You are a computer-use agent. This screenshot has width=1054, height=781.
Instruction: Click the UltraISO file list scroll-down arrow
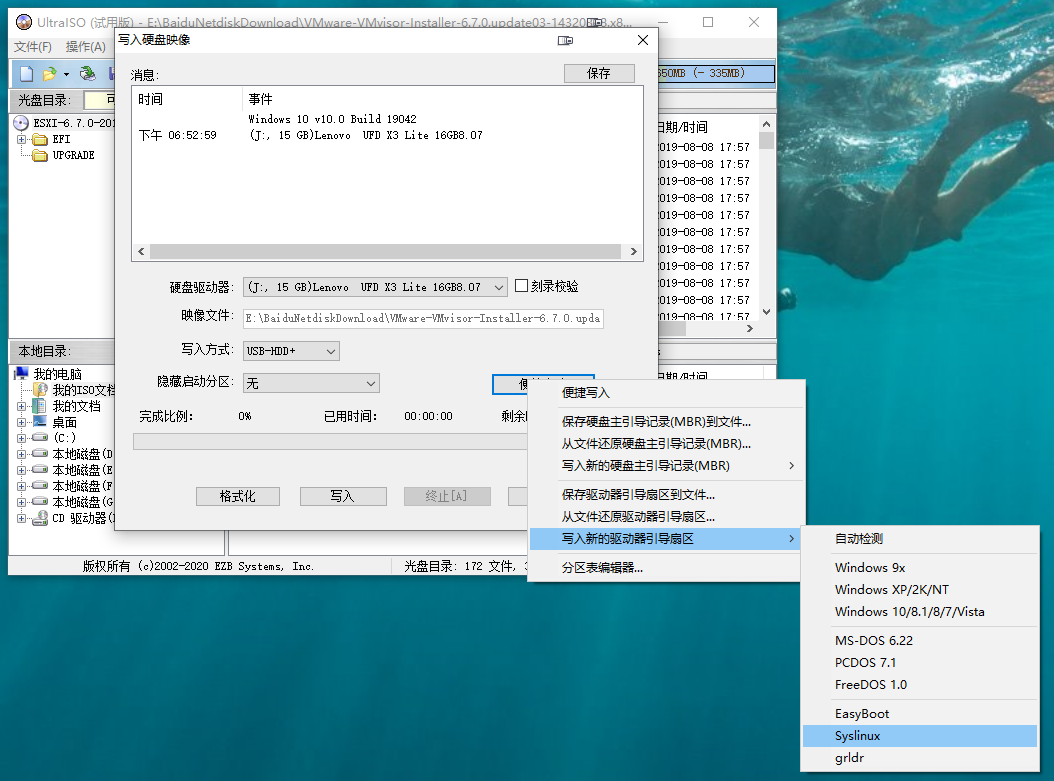pos(766,312)
